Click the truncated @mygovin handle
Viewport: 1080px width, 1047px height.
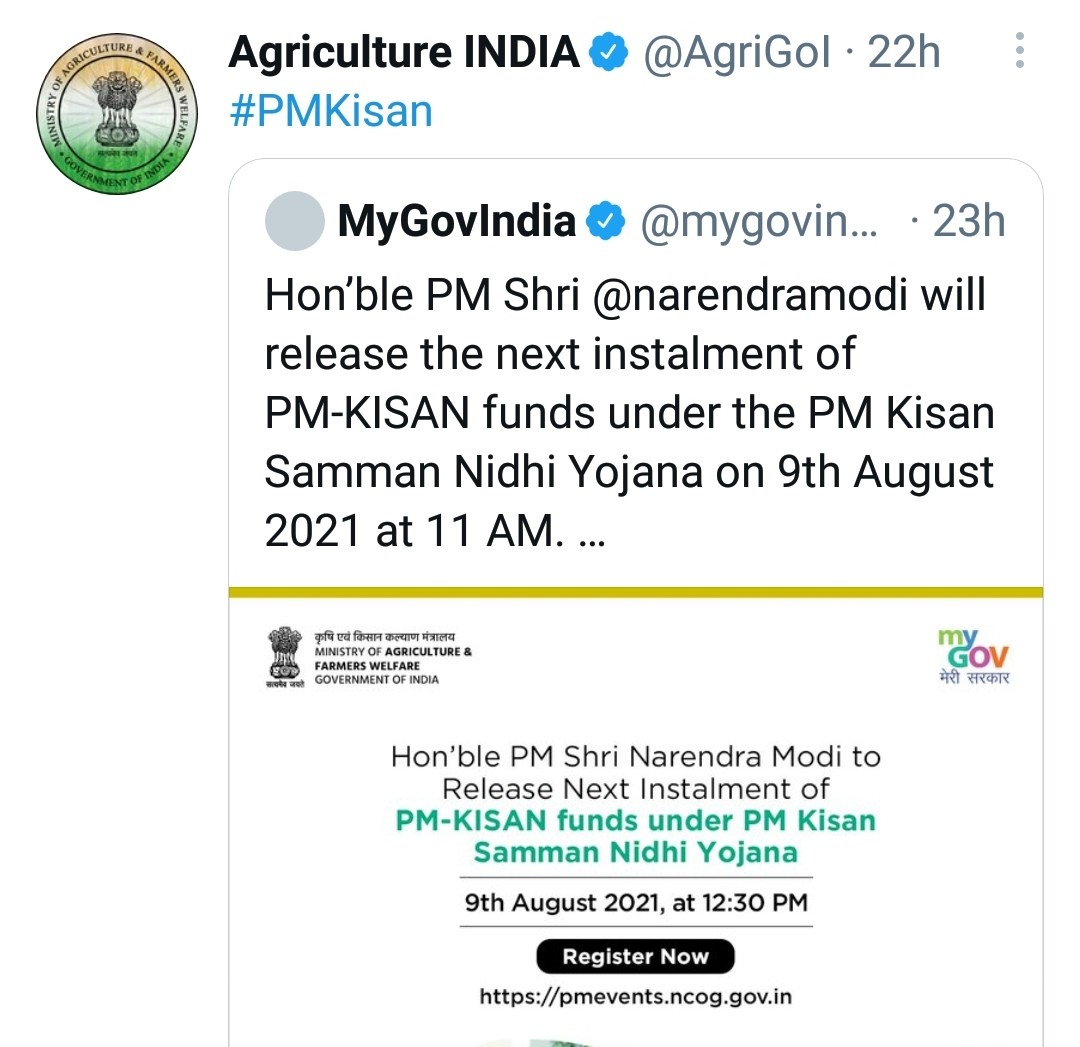point(759,222)
